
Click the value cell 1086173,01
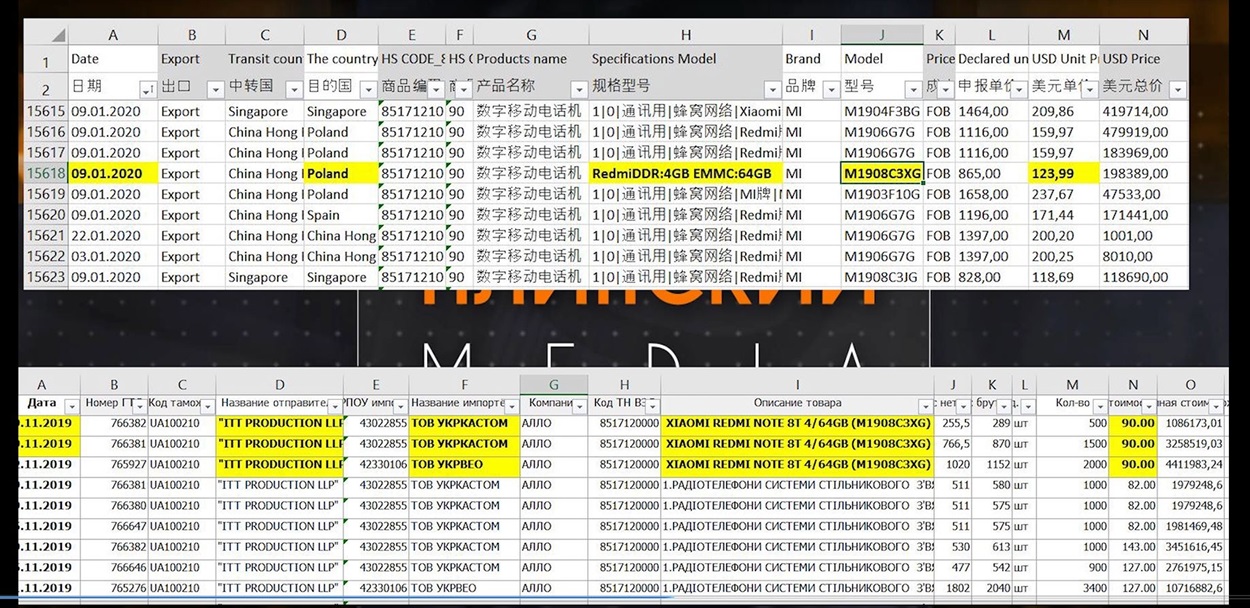pyautogui.click(x=1190, y=423)
